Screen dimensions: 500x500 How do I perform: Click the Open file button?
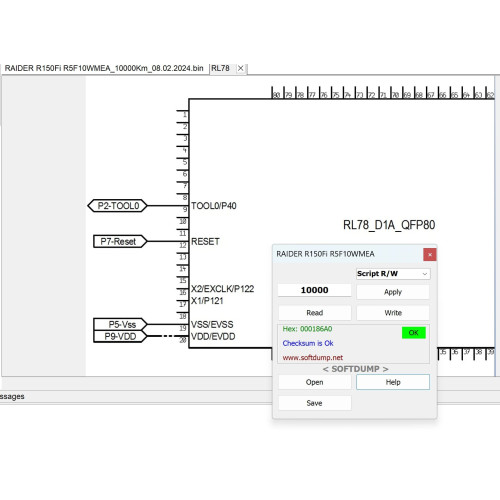314,382
